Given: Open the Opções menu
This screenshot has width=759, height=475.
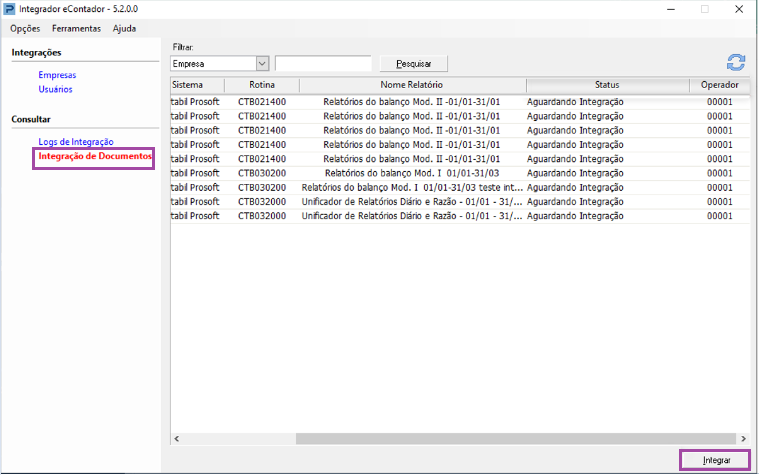Looking at the screenshot, I should (x=25, y=29).
